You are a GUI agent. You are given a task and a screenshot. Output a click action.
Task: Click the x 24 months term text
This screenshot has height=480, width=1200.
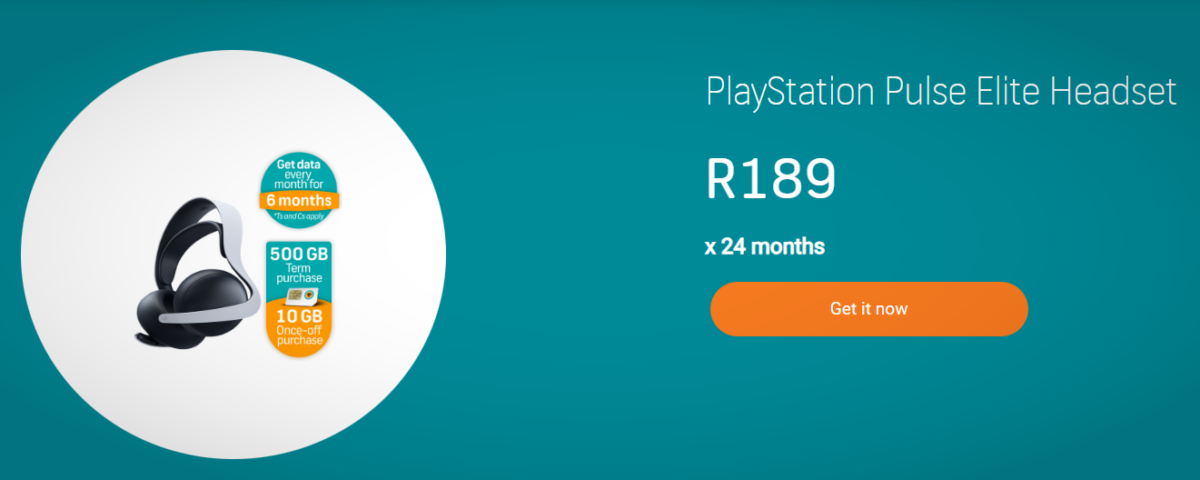764,246
